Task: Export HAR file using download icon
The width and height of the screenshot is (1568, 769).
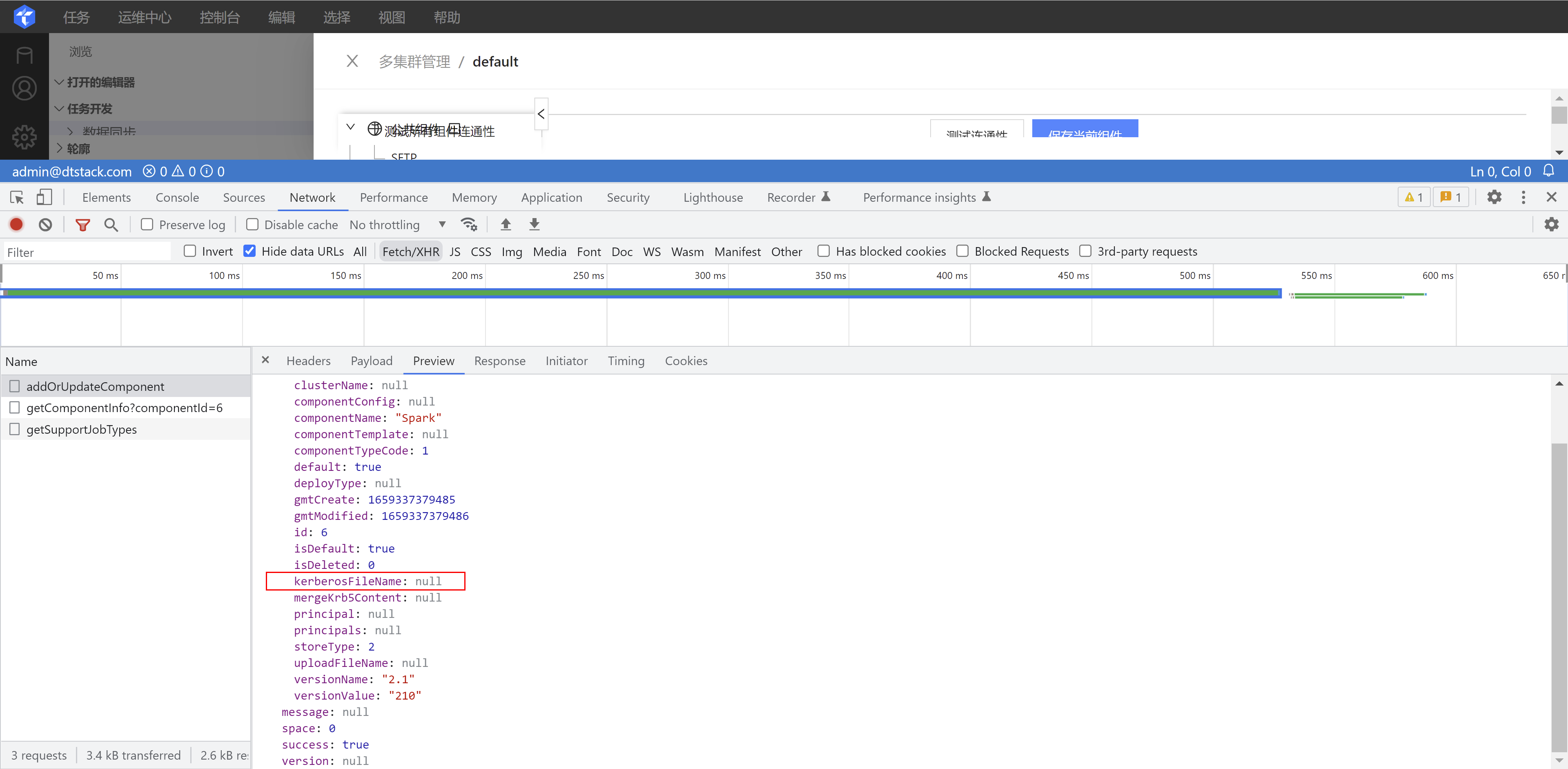Action: pos(534,224)
